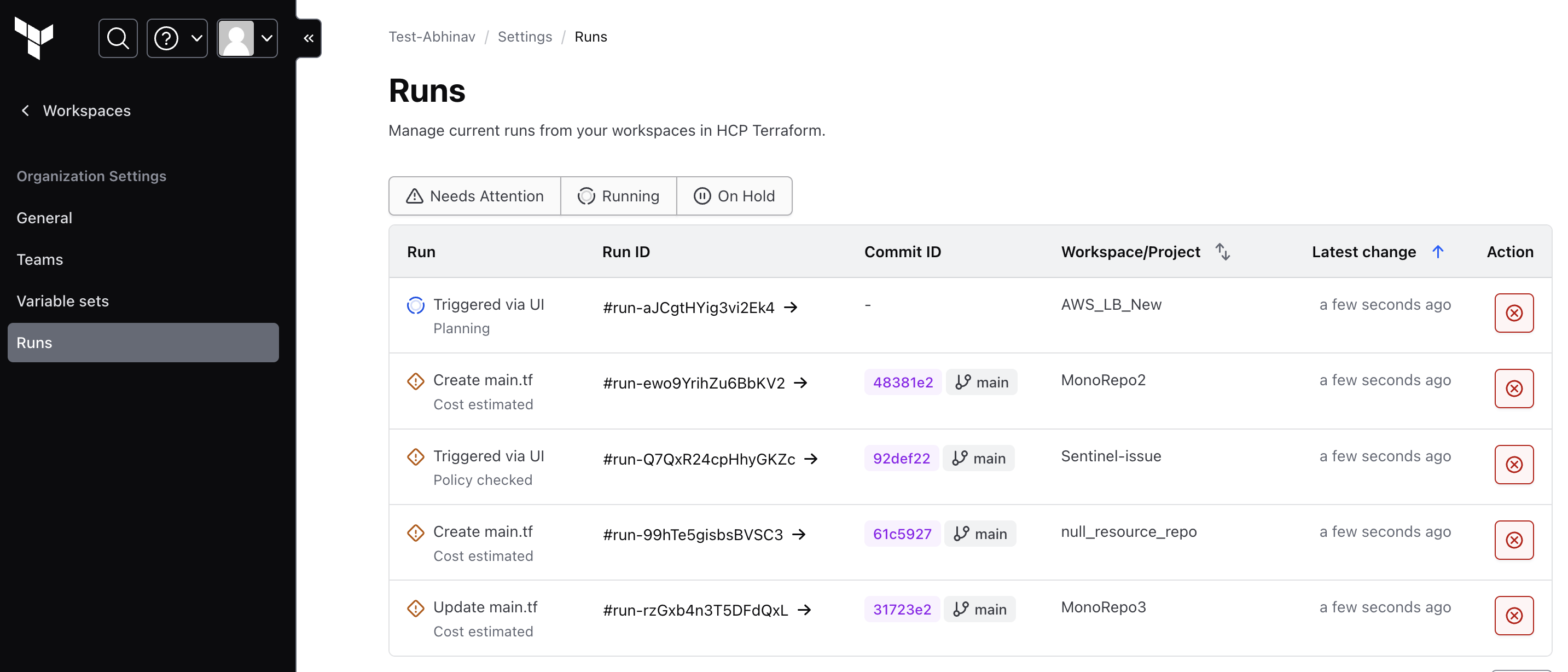Click the Terraform logo icon
This screenshot has width=1568, height=672.
[x=34, y=38]
